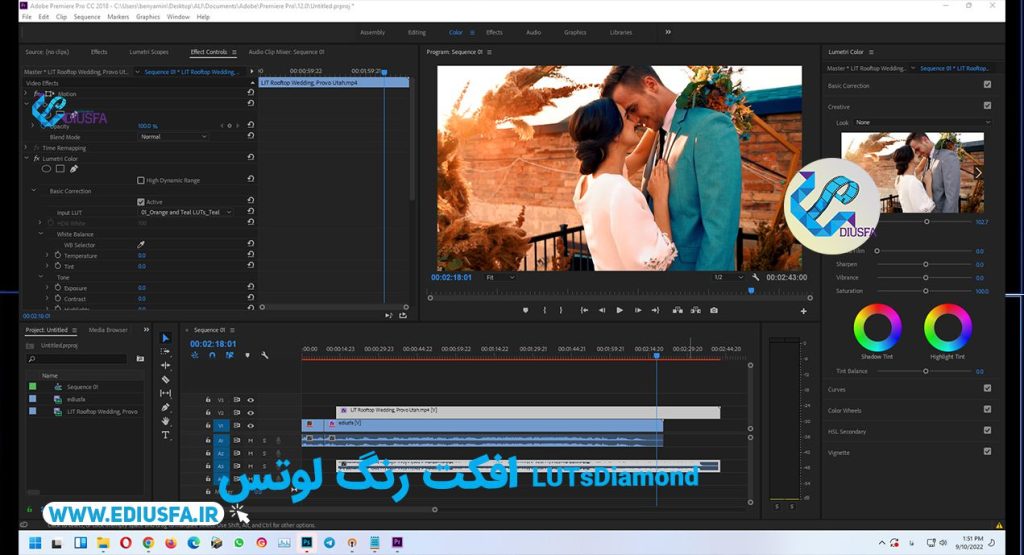Click the Add Marker icon in timeline
Viewport: 1024px width, 555px height.
point(248,355)
